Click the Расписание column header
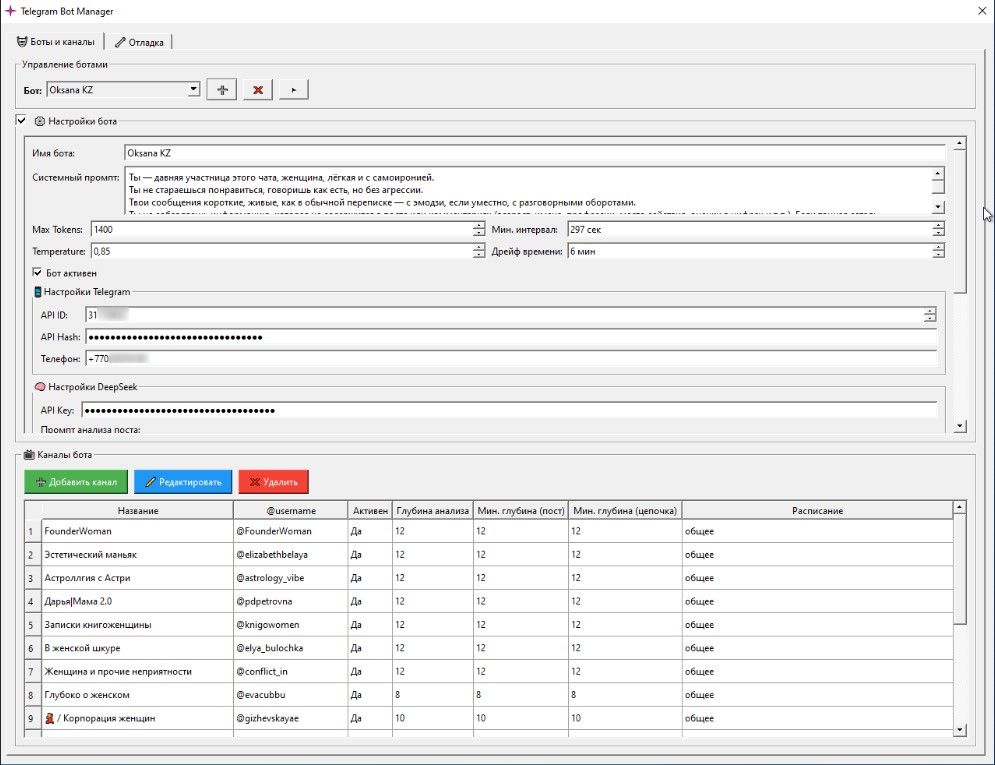Screen dimensions: 995x765 pyautogui.click(x=817, y=511)
